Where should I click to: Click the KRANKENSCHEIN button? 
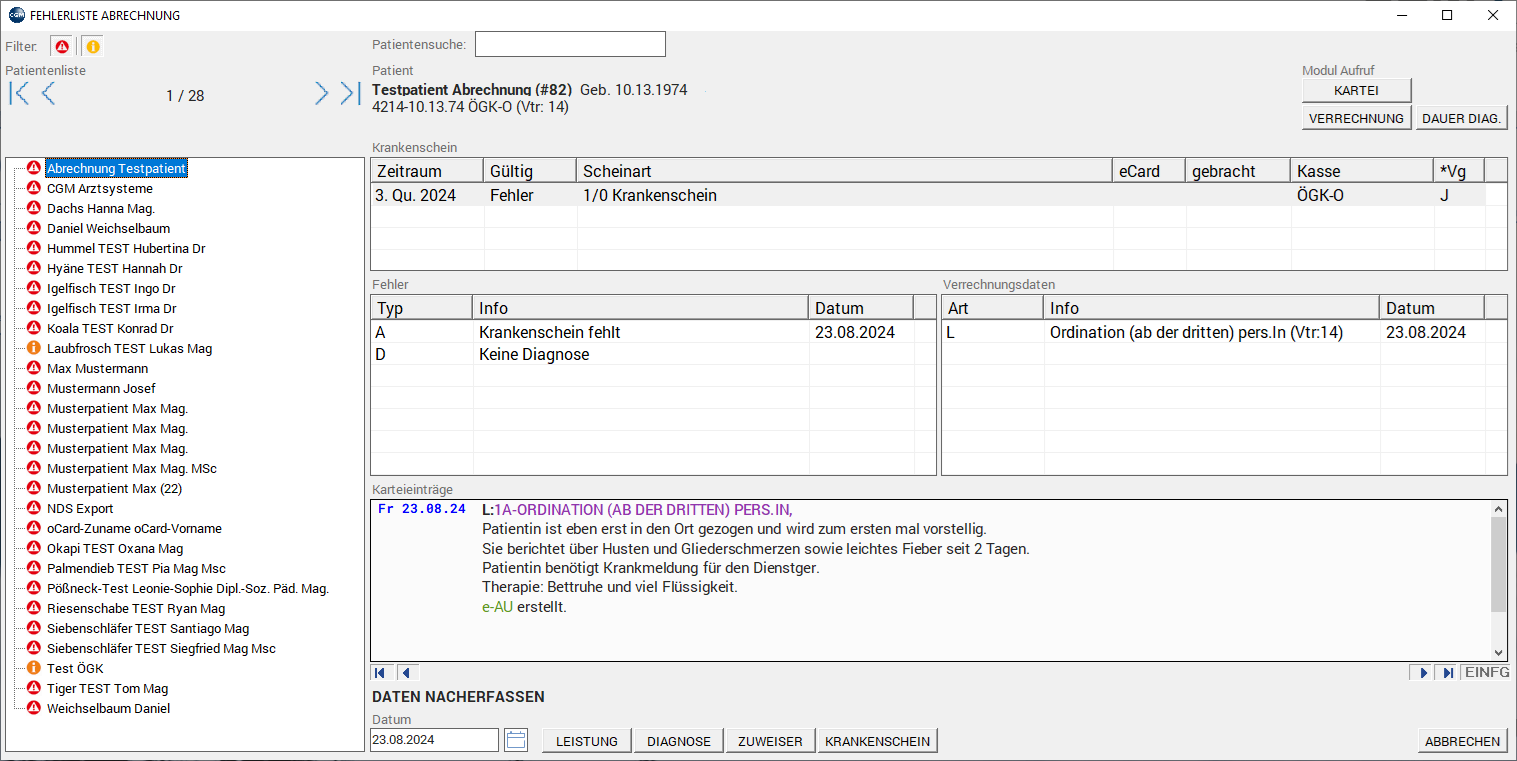coord(877,741)
